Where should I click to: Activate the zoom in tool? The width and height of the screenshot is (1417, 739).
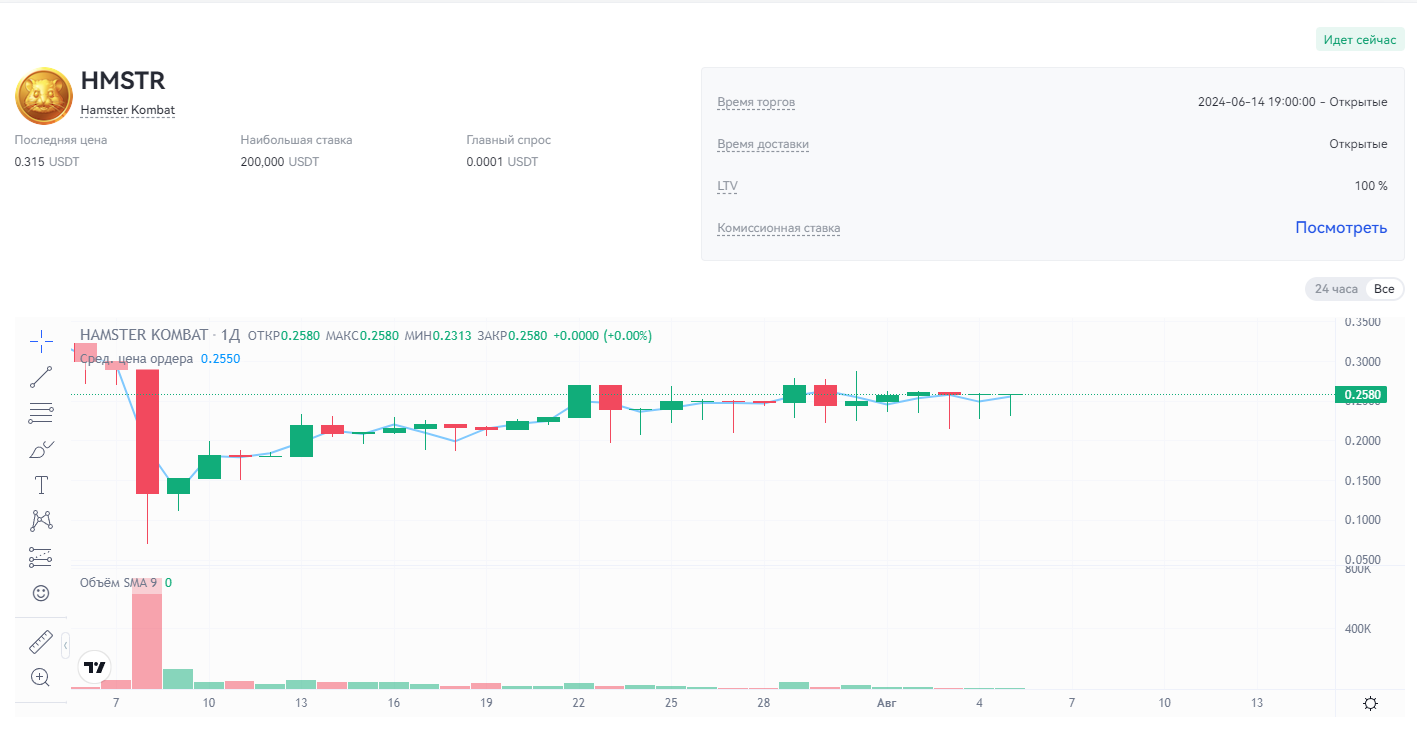[41, 677]
